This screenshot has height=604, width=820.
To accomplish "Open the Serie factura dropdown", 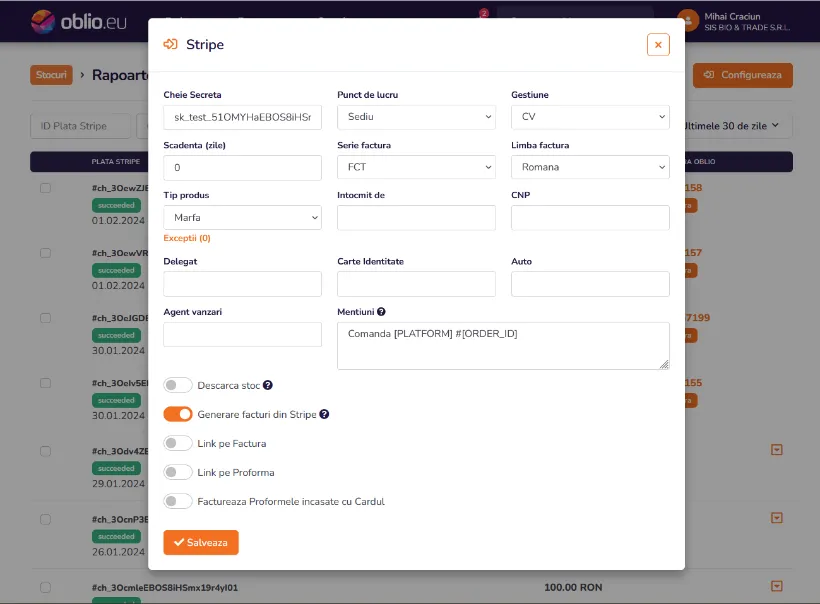I will click(416, 167).
